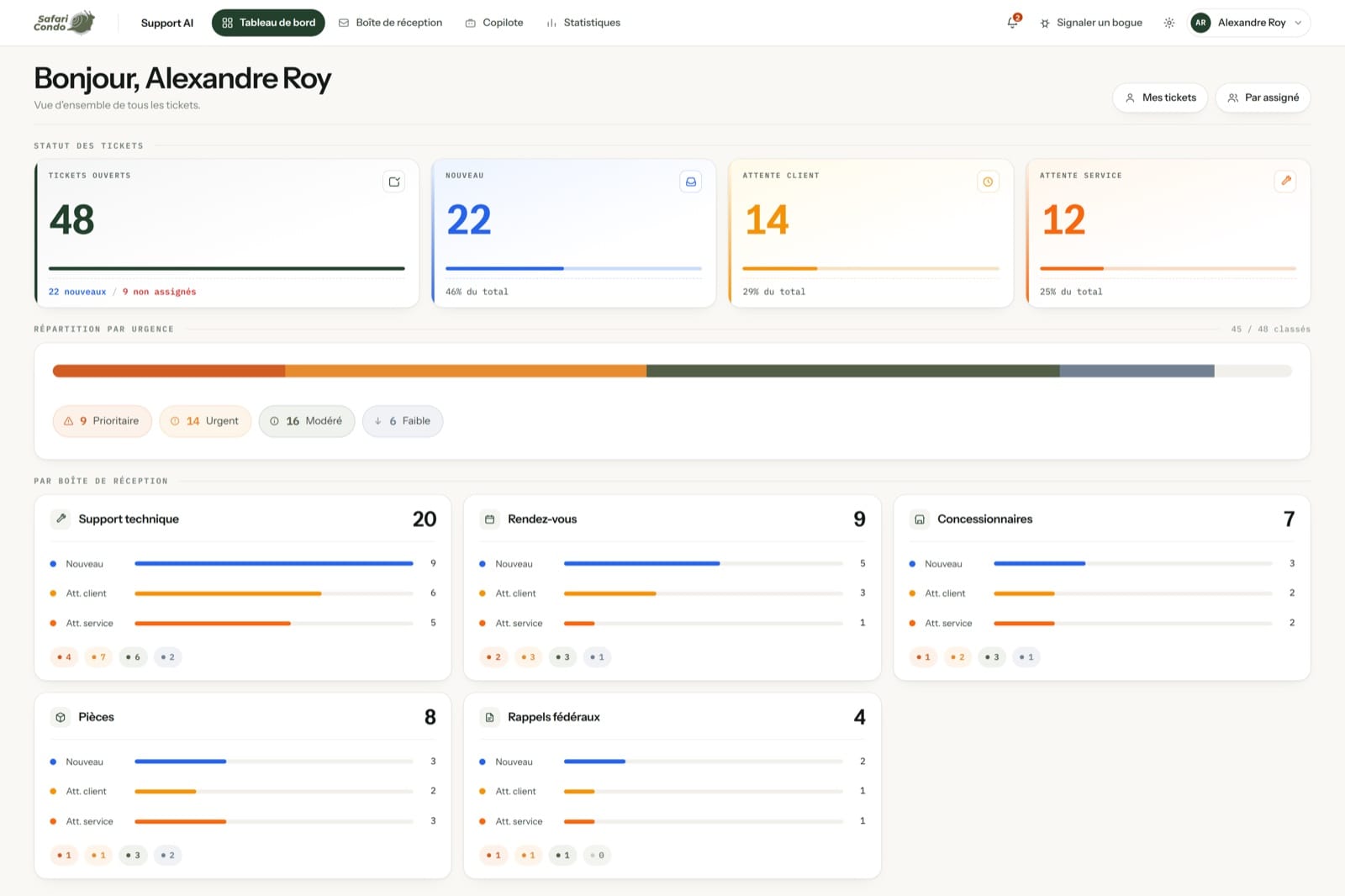Open the Support AI section
1345x896 pixels.
point(167,23)
